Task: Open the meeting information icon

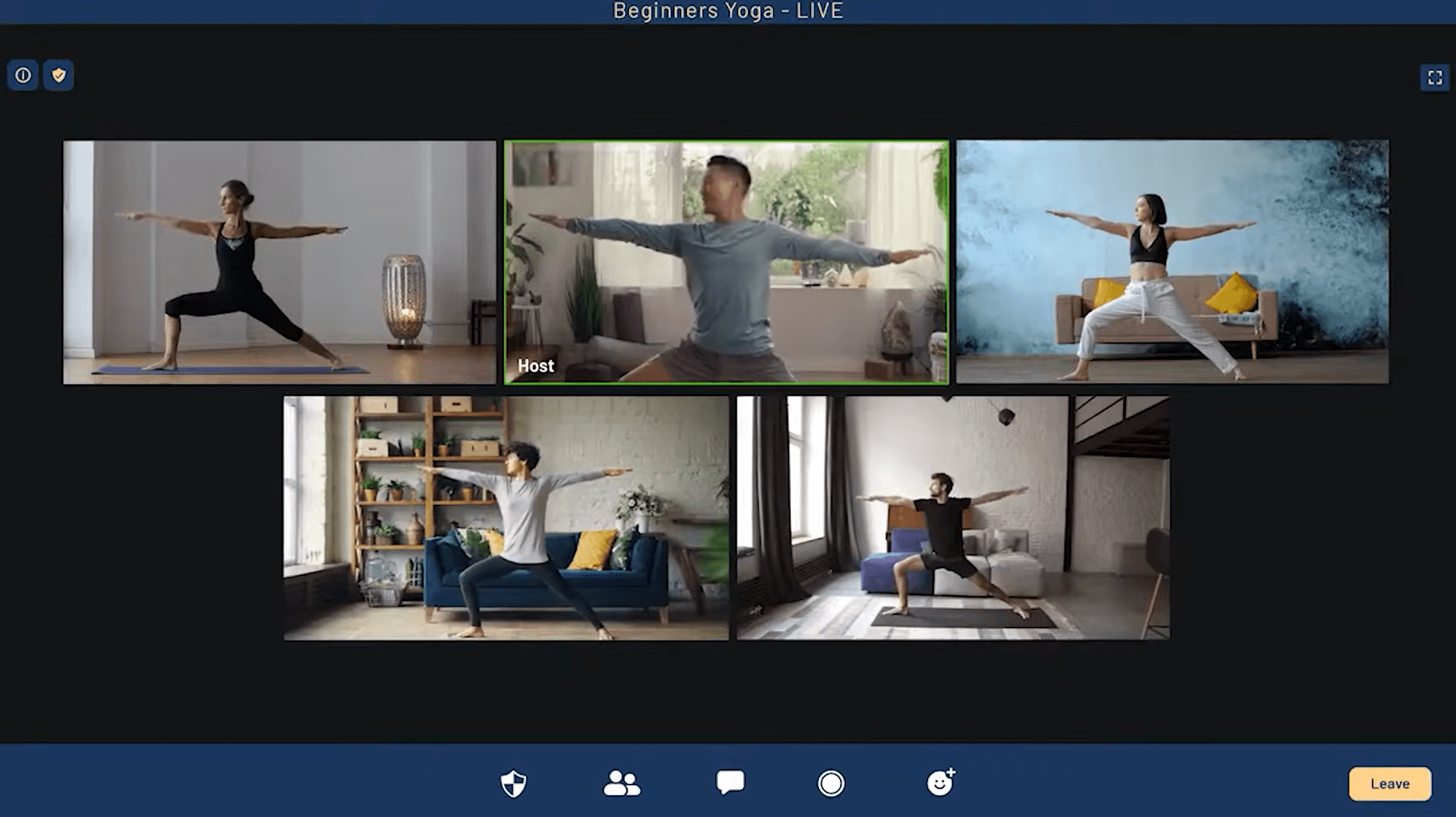Action: [x=22, y=75]
